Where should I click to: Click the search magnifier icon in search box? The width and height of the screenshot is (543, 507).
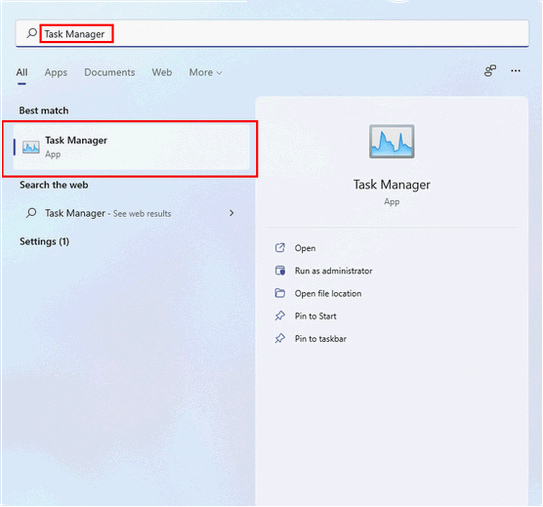tap(32, 33)
